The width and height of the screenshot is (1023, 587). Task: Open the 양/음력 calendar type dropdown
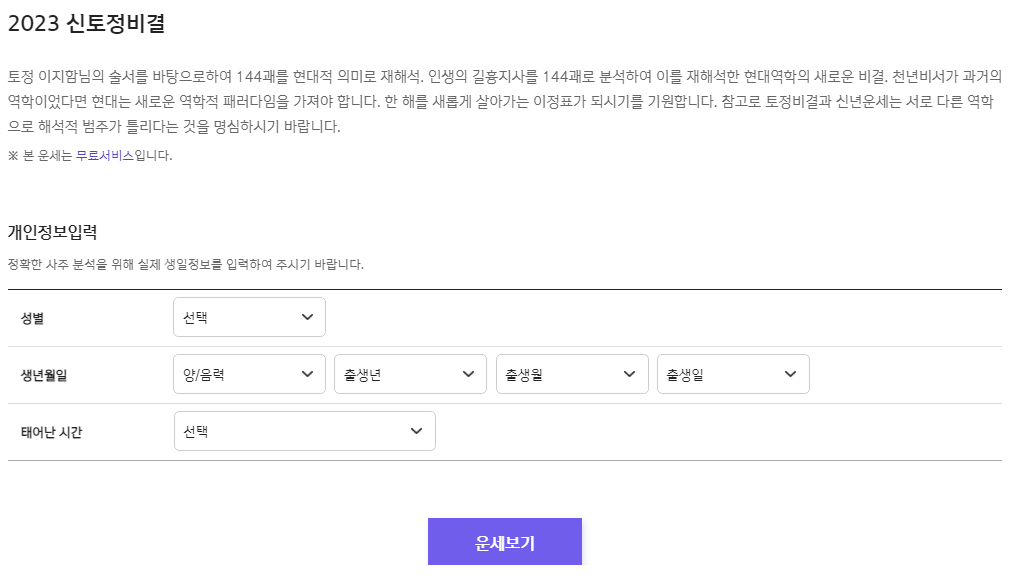pyautogui.click(x=249, y=373)
